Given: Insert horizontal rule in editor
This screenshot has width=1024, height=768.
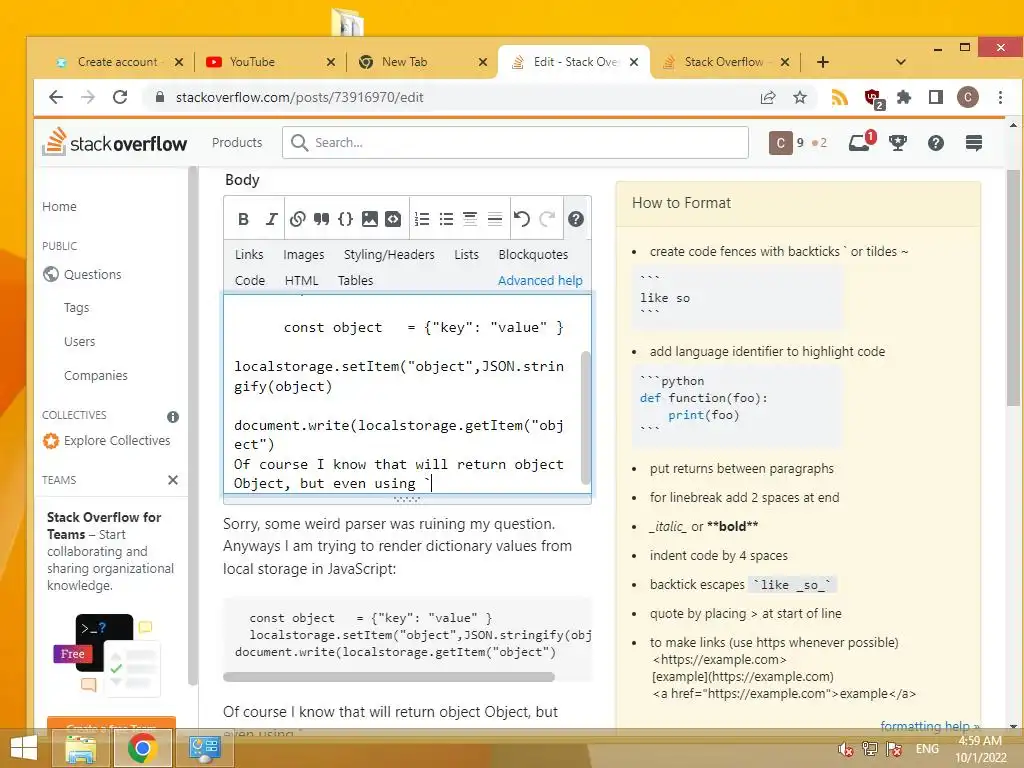Looking at the screenshot, I should 495,219.
